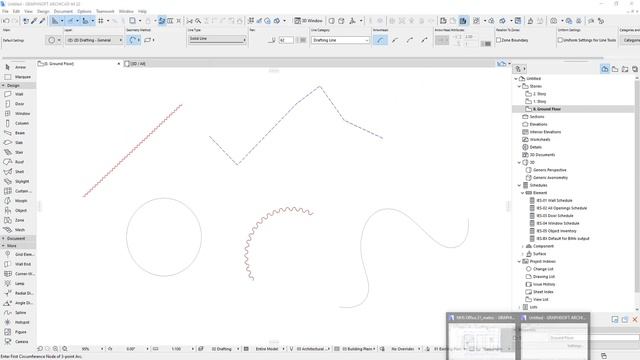The height and width of the screenshot is (360, 640).
Task: Select Worksheets in the Navigator tree
Action: (540, 140)
